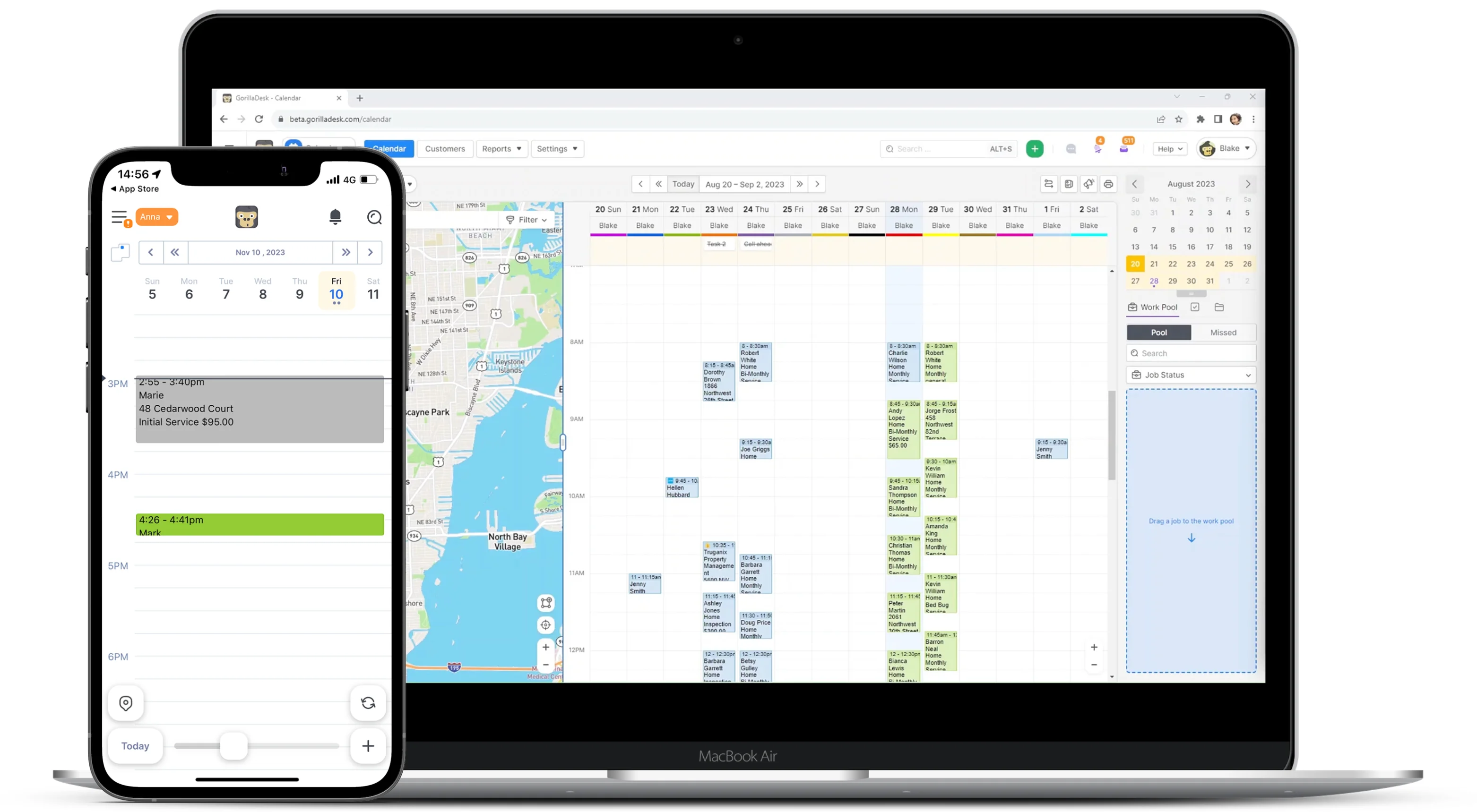Click the calendar pin icon

1088,185
